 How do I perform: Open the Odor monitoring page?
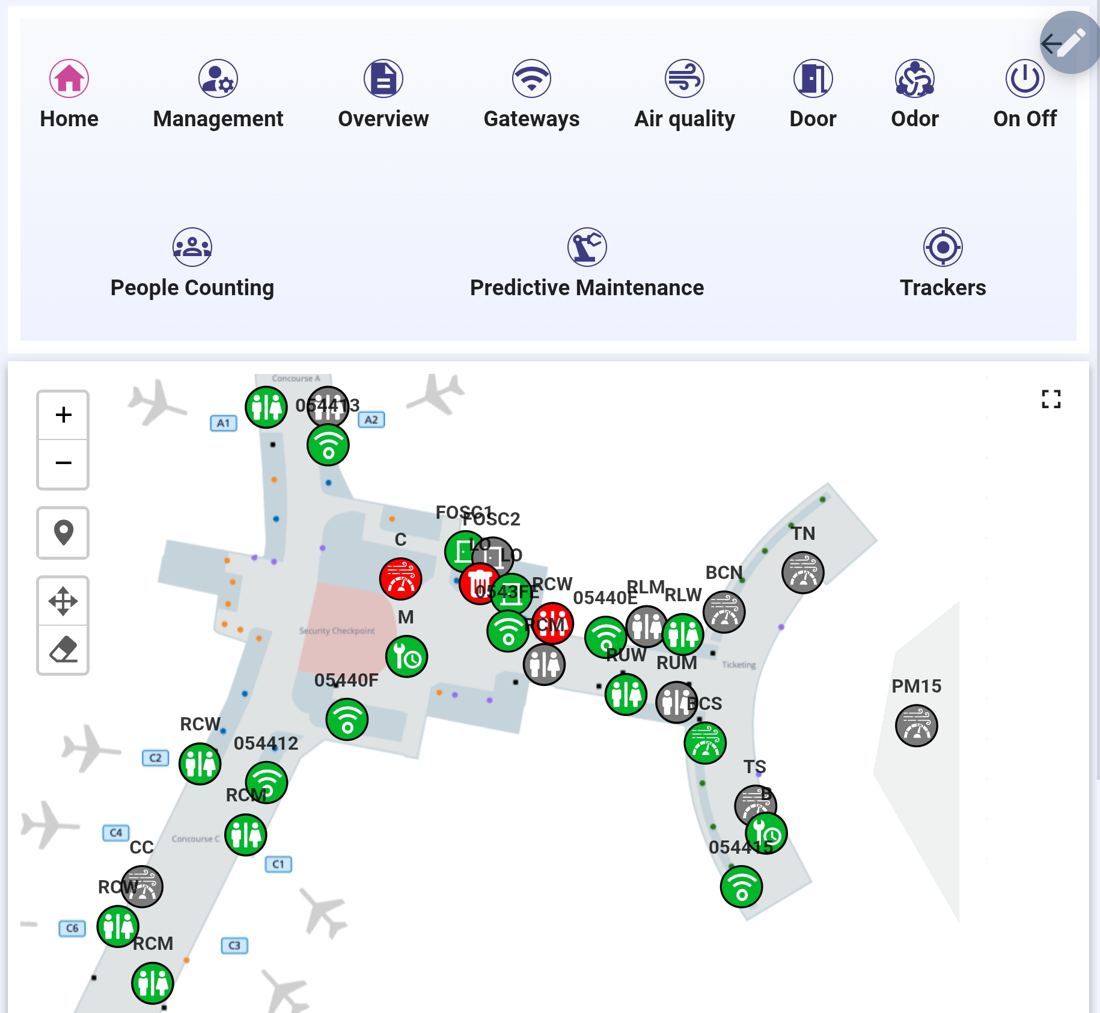click(914, 95)
